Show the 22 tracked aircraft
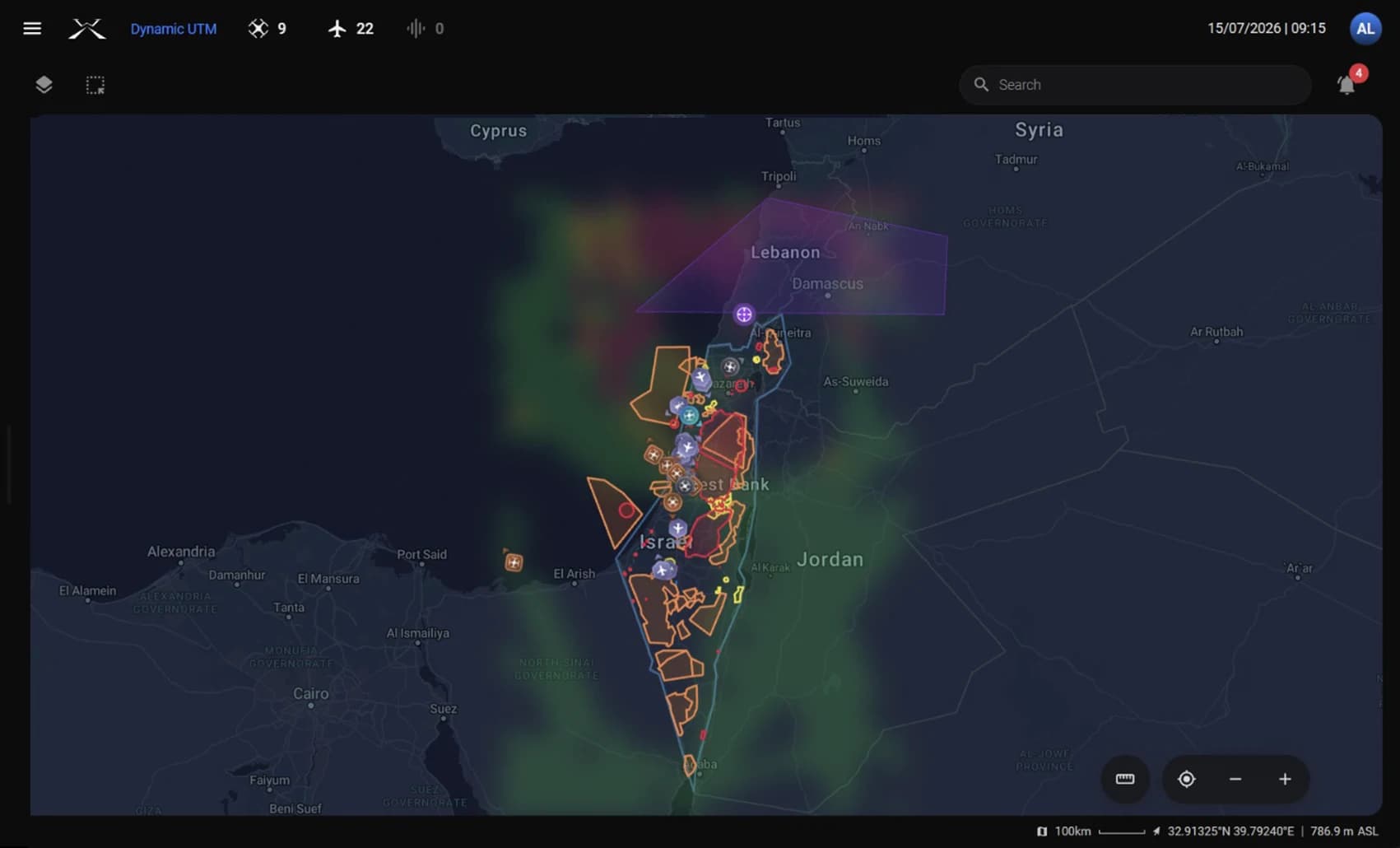The height and width of the screenshot is (848, 1400). click(351, 29)
